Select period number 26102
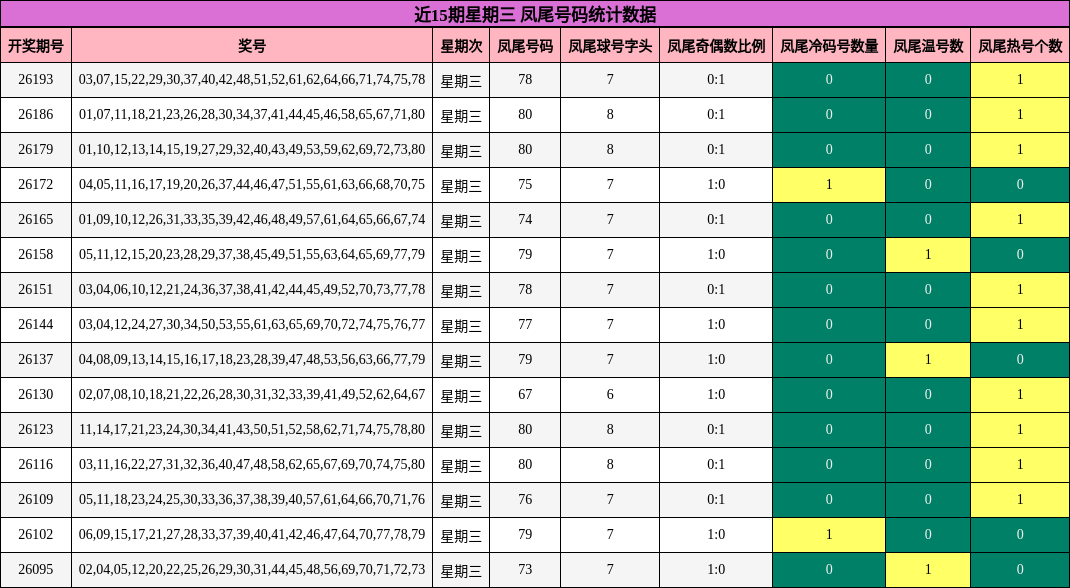This screenshot has width=1070, height=588. (35, 534)
